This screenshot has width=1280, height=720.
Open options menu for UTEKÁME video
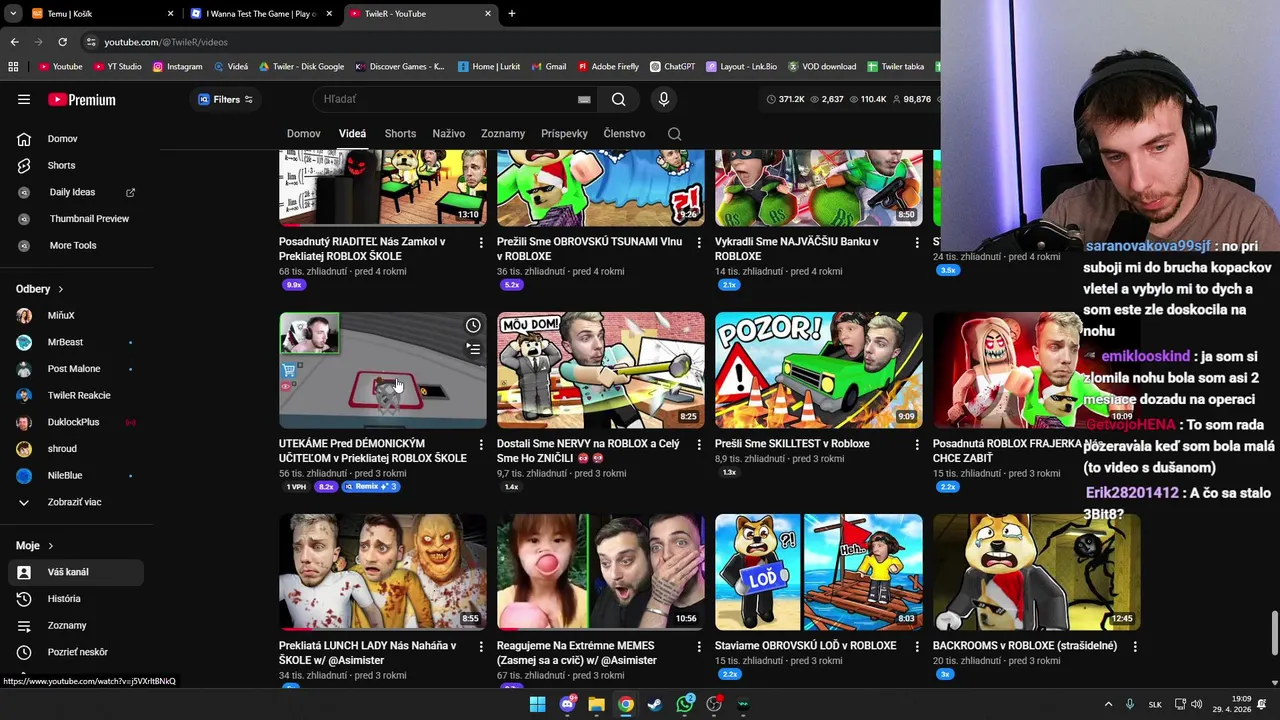click(481, 444)
